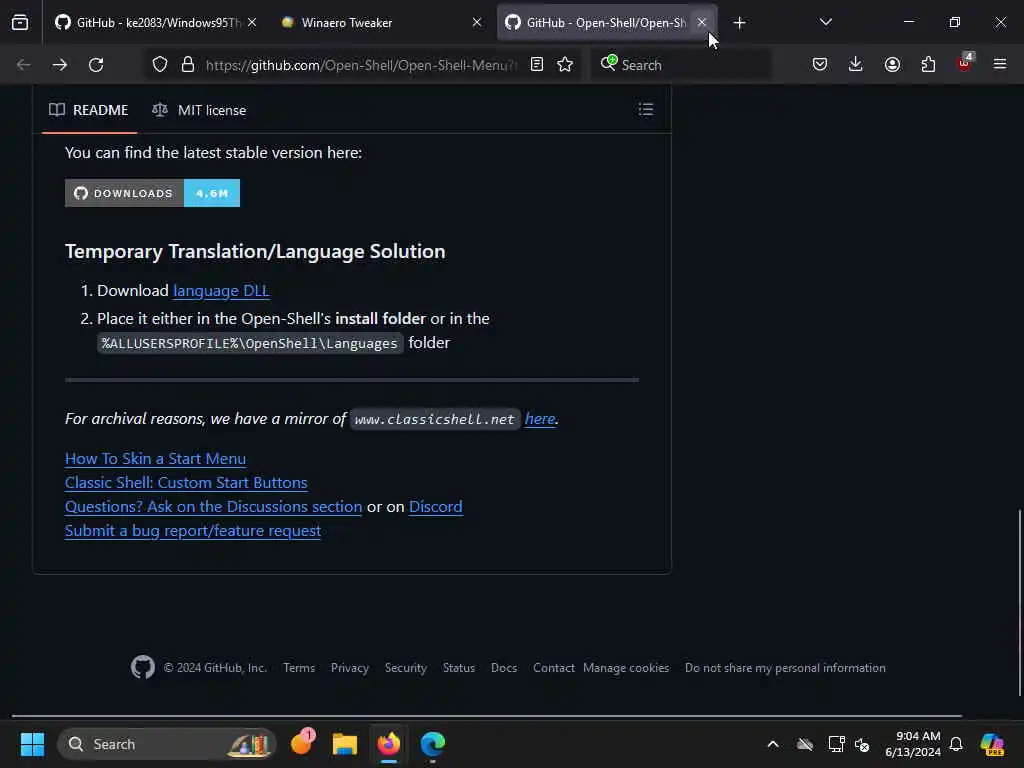Open Discord link
This screenshot has width=1024, height=768.
click(436, 507)
